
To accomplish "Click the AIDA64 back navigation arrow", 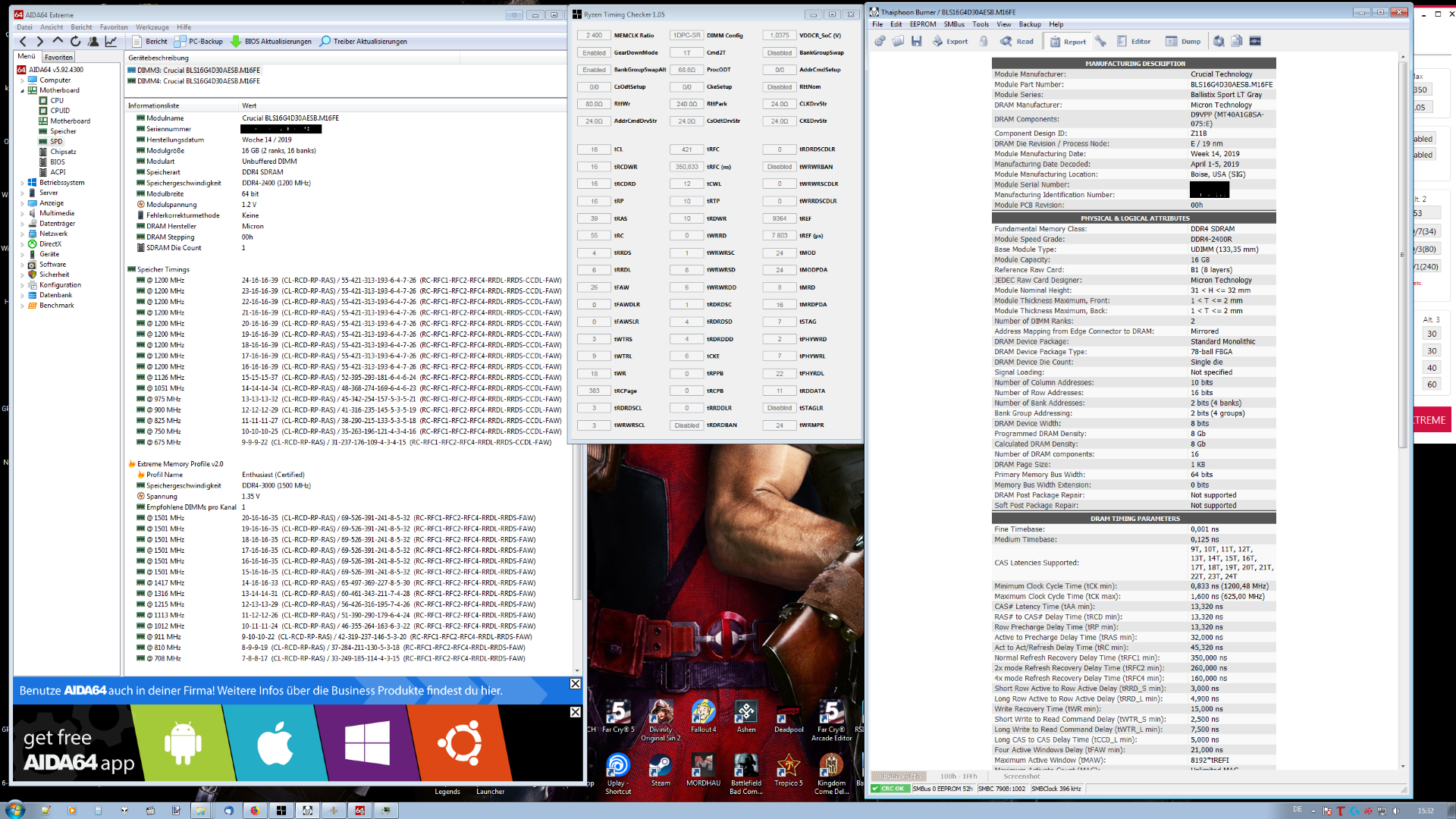I will 23,42.
